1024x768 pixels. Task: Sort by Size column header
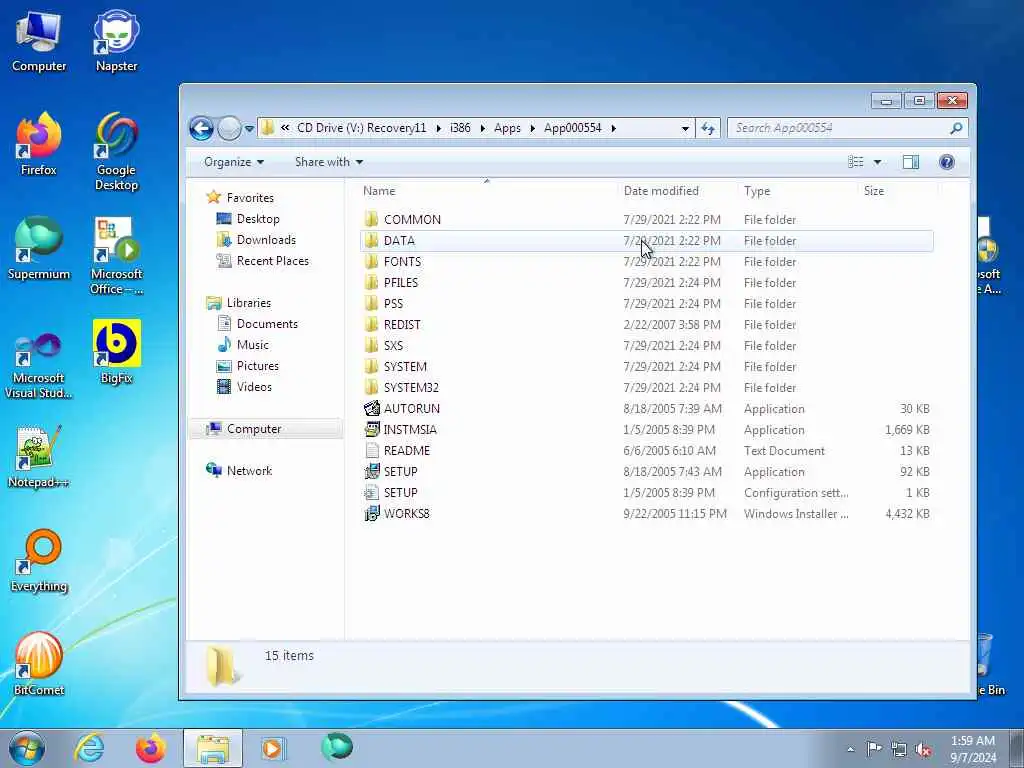click(x=897, y=191)
